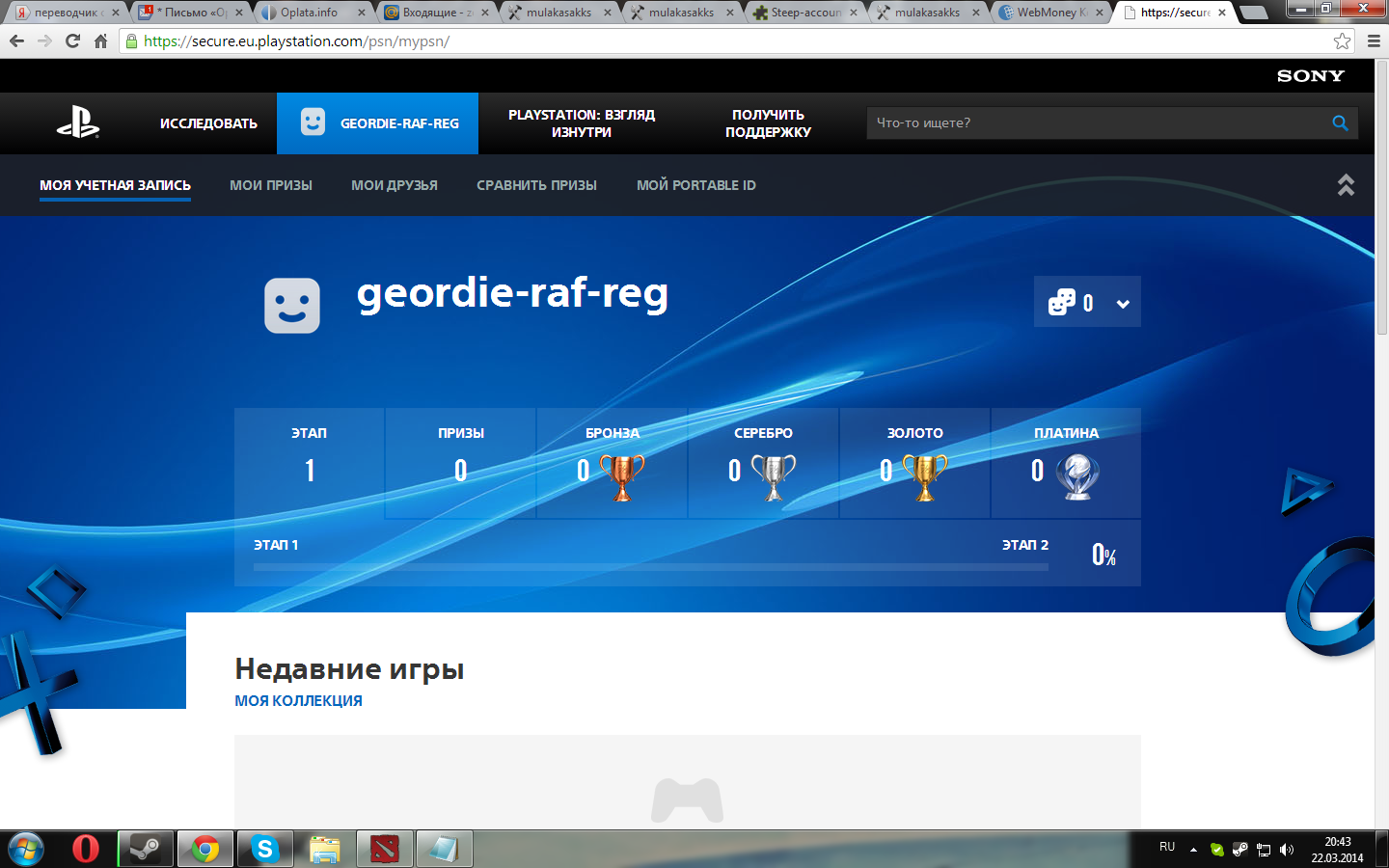Click the search magnifier icon
Viewport: 1389px width, 868px height.
coord(1340,122)
